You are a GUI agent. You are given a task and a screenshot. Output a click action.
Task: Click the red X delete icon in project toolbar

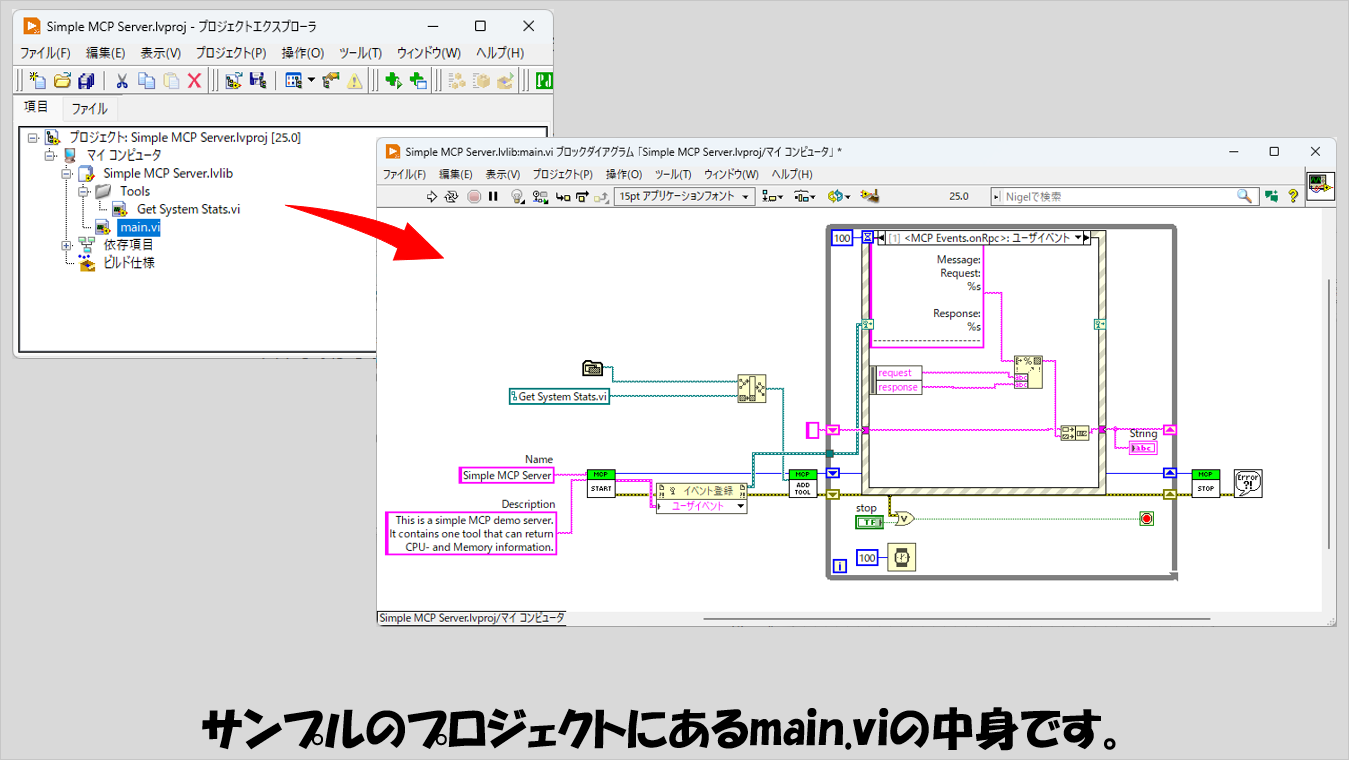(x=195, y=81)
